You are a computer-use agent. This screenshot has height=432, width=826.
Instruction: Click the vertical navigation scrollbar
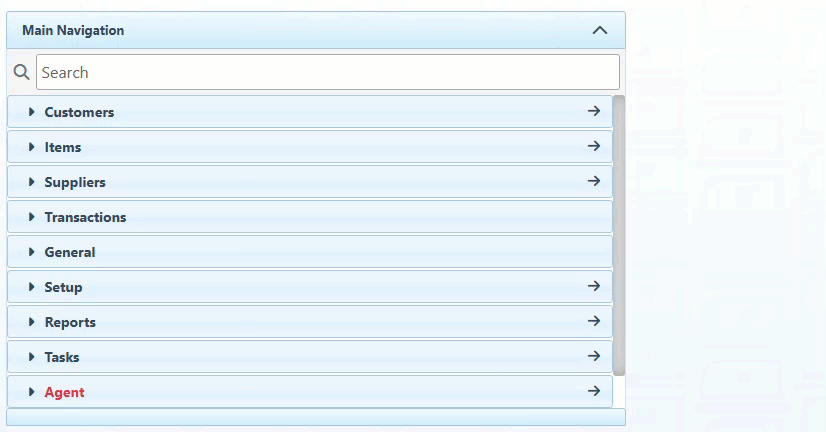coord(619,235)
